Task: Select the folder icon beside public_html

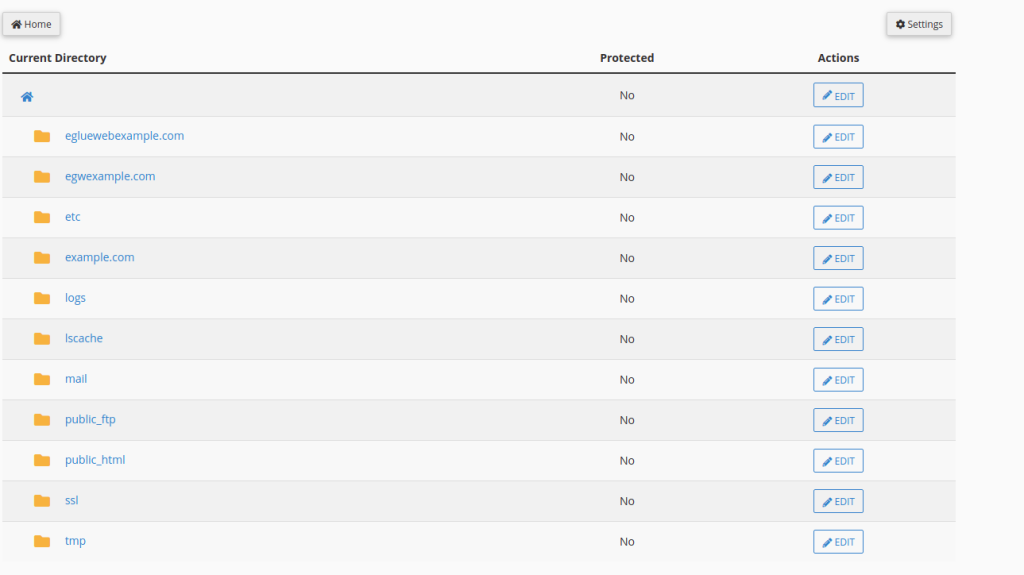Action: click(x=42, y=460)
